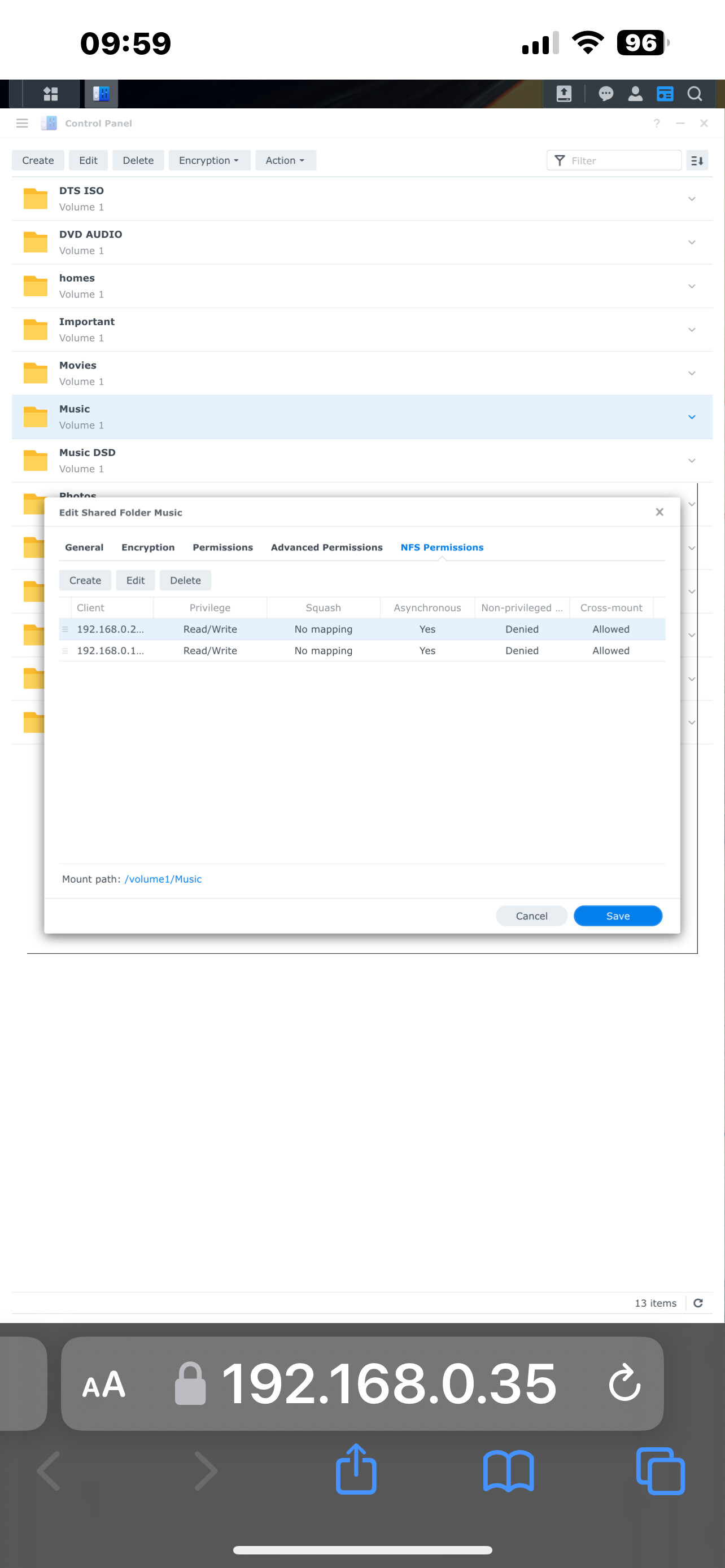
Task: Open Safari bookmarks book icon
Action: click(x=508, y=1471)
